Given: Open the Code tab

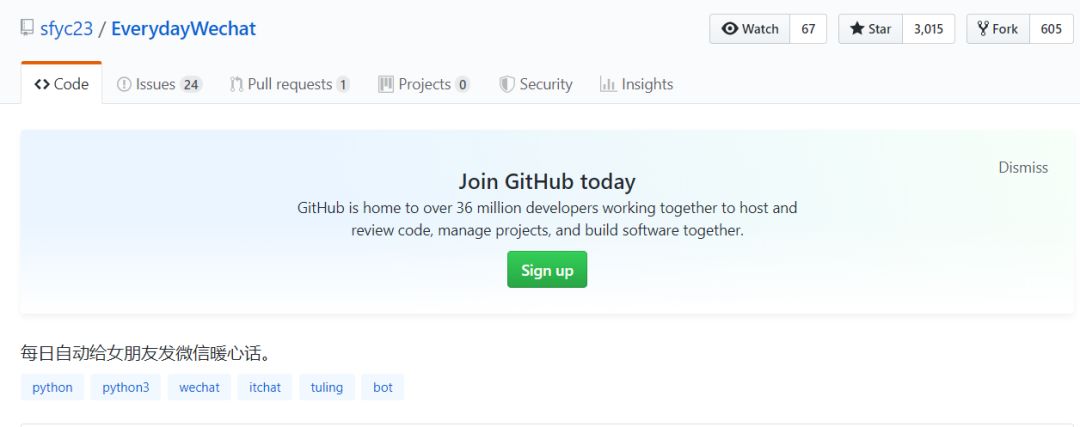Looking at the screenshot, I should pos(61,84).
